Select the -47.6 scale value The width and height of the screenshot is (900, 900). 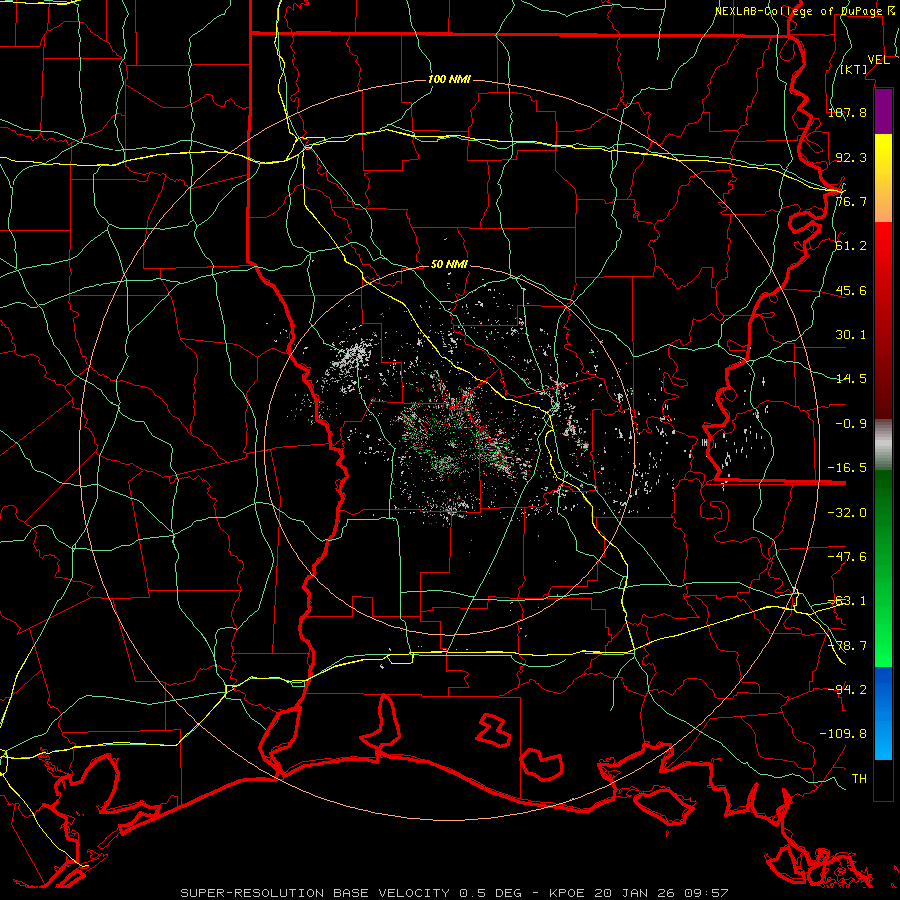pos(847,557)
